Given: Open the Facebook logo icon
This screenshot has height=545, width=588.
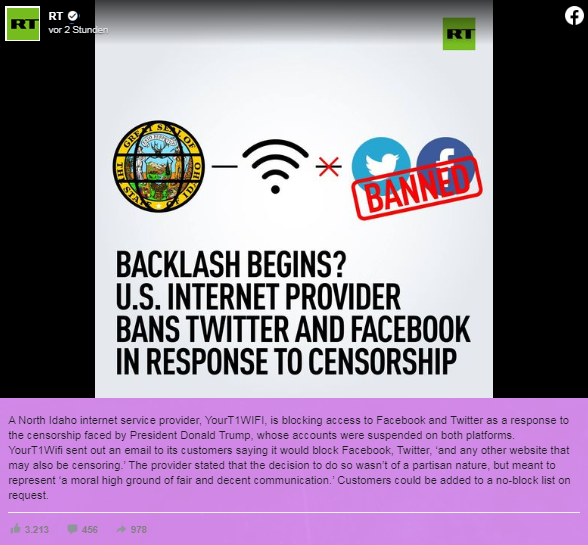Looking at the screenshot, I should coord(574,16).
